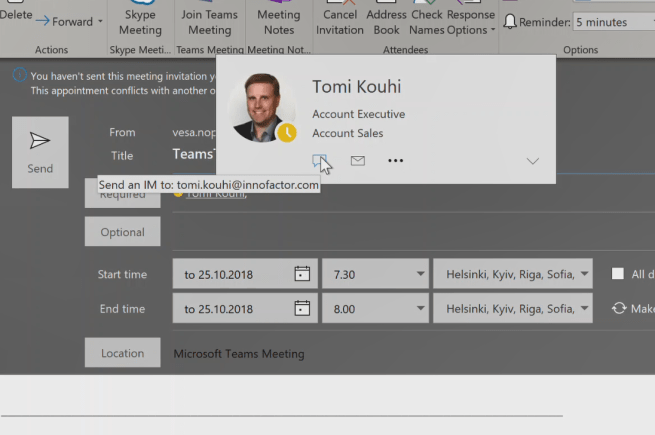Click the email envelope icon in contact card

(x=357, y=160)
